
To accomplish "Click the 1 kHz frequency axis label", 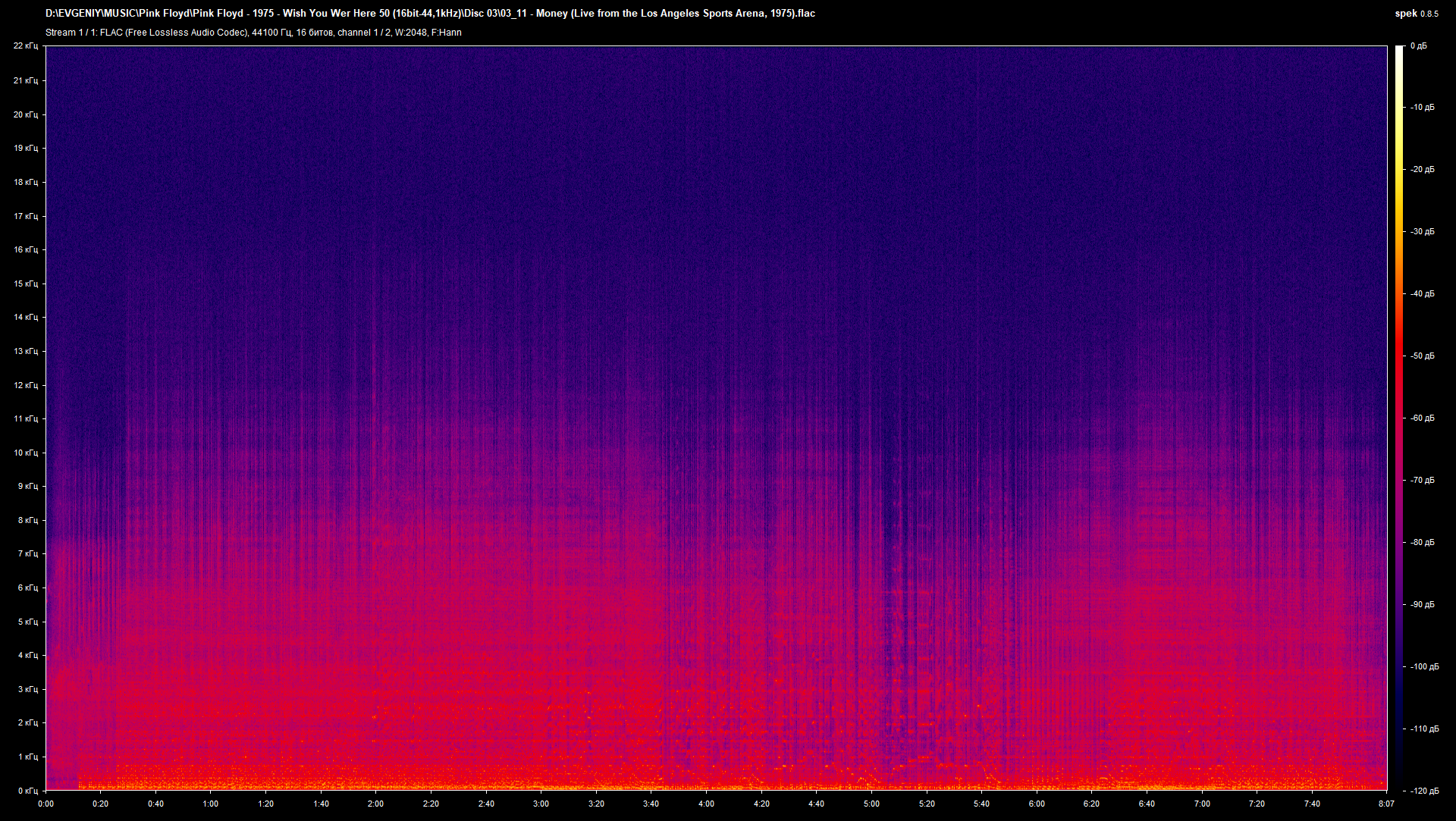I will [27, 757].
